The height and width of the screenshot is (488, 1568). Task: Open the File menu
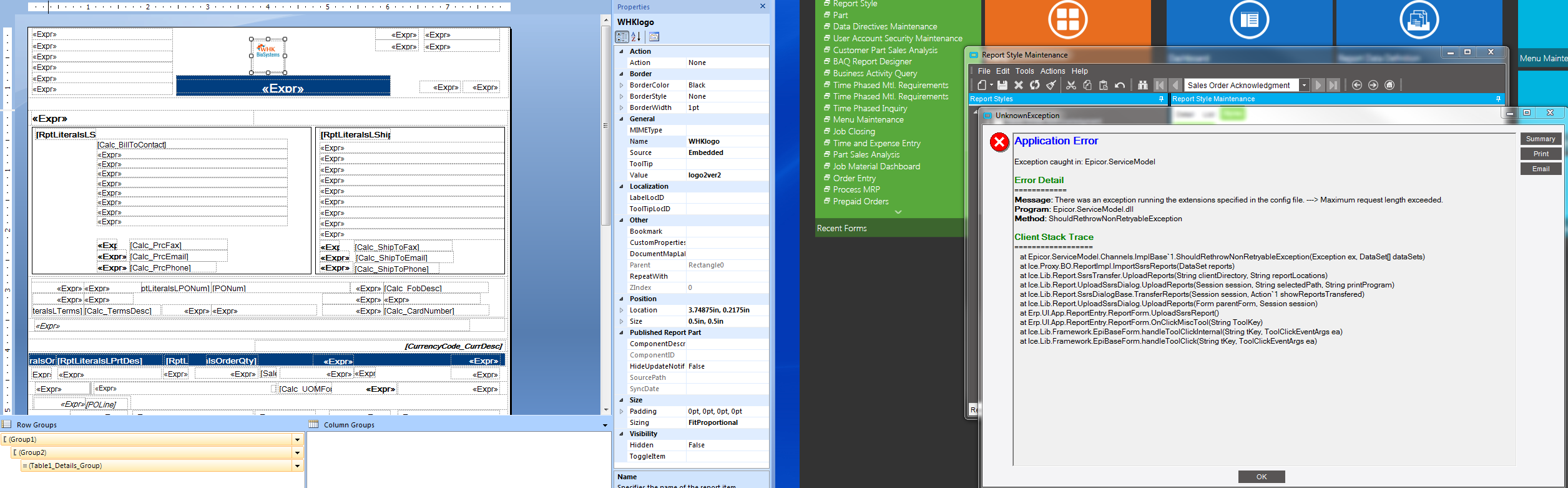coord(984,71)
